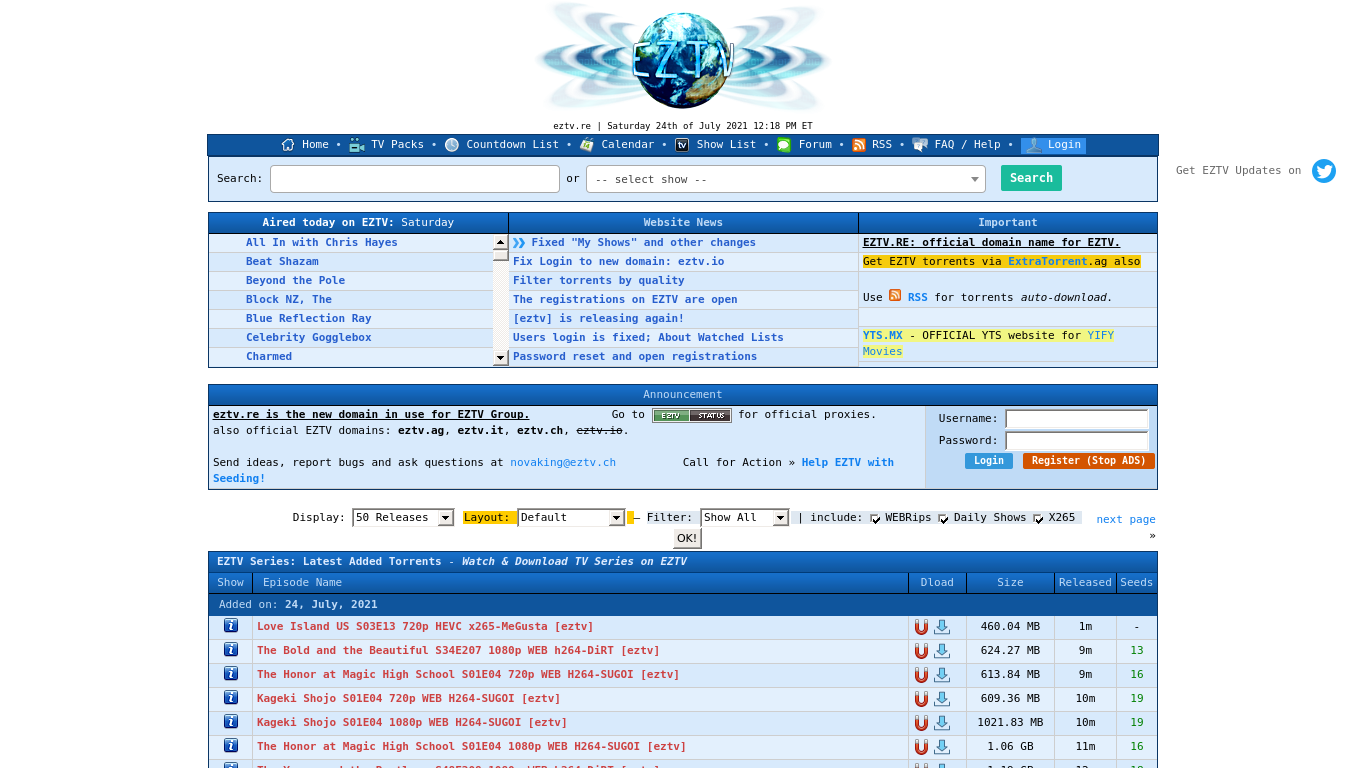The width and height of the screenshot is (1366, 768).
Task: Click the Home icon in navigation bar
Action: (x=288, y=145)
